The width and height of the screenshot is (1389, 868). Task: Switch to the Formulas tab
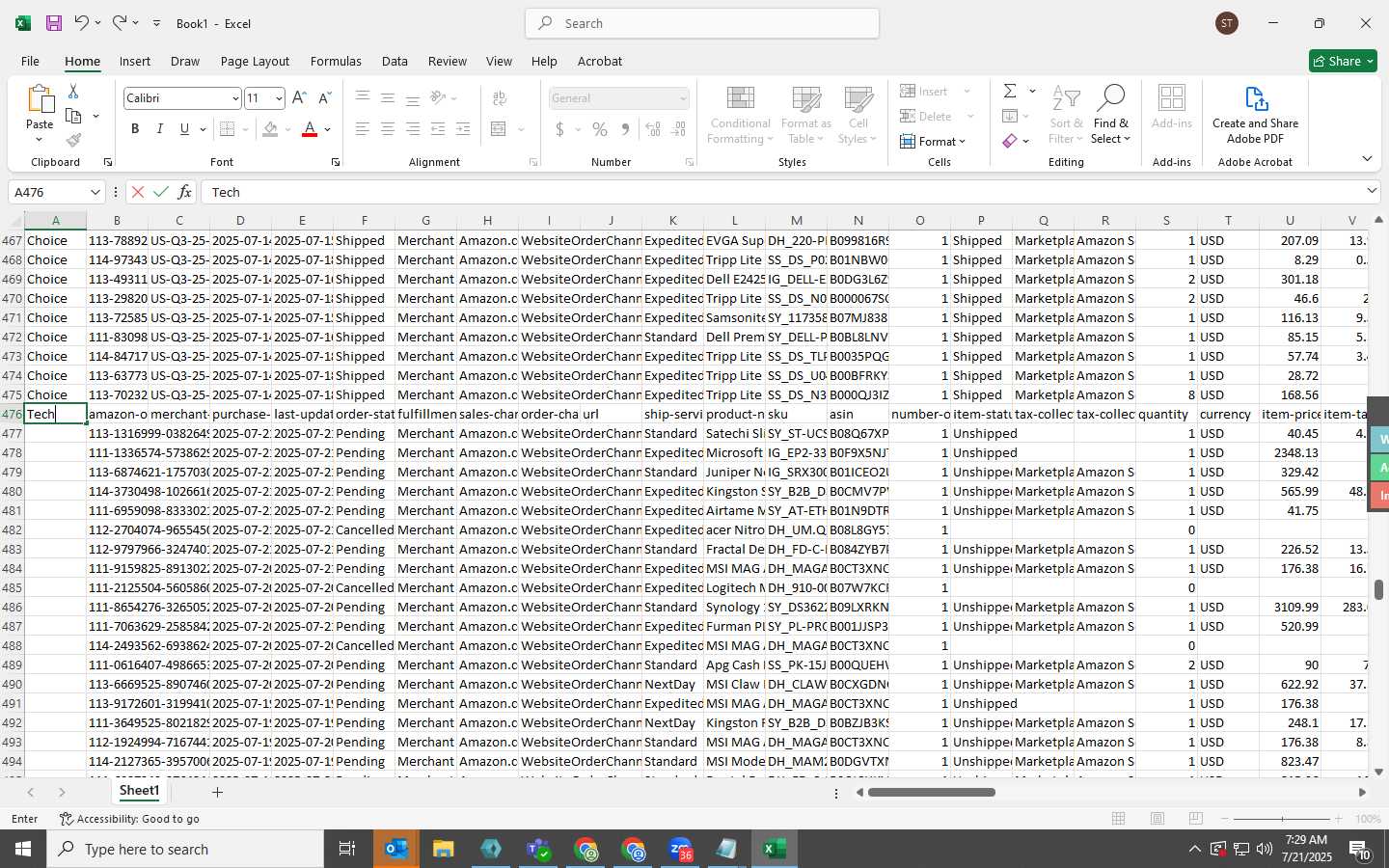tap(336, 61)
